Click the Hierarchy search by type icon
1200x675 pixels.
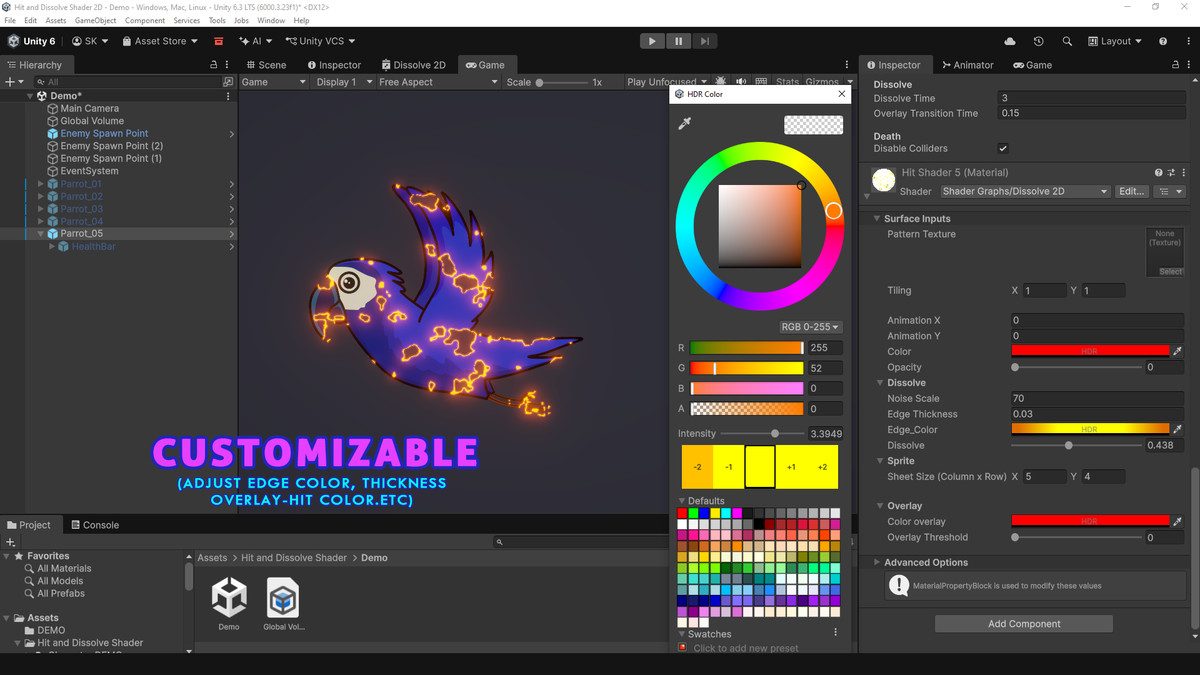(x=228, y=82)
